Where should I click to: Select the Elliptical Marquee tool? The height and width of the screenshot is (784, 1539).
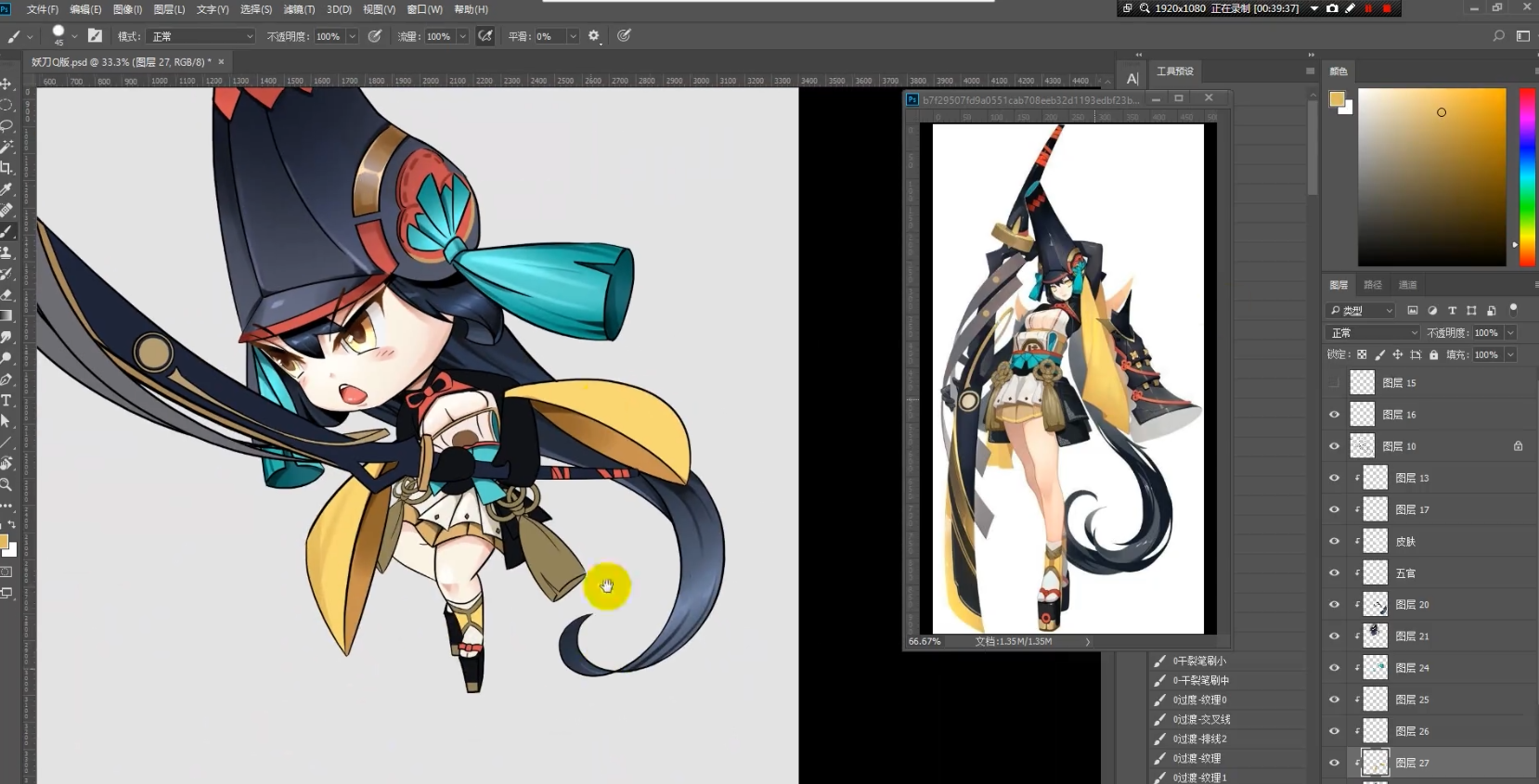(6, 105)
